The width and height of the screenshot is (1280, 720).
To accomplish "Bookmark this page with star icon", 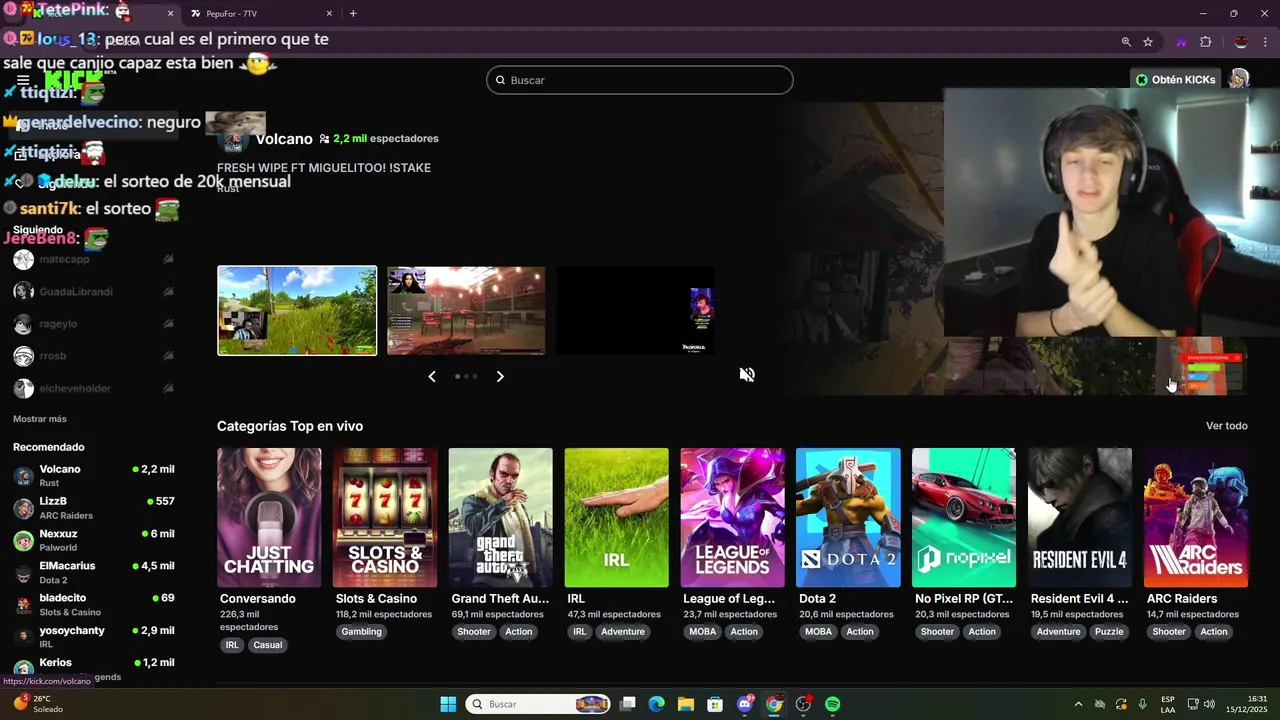I will click(1148, 42).
